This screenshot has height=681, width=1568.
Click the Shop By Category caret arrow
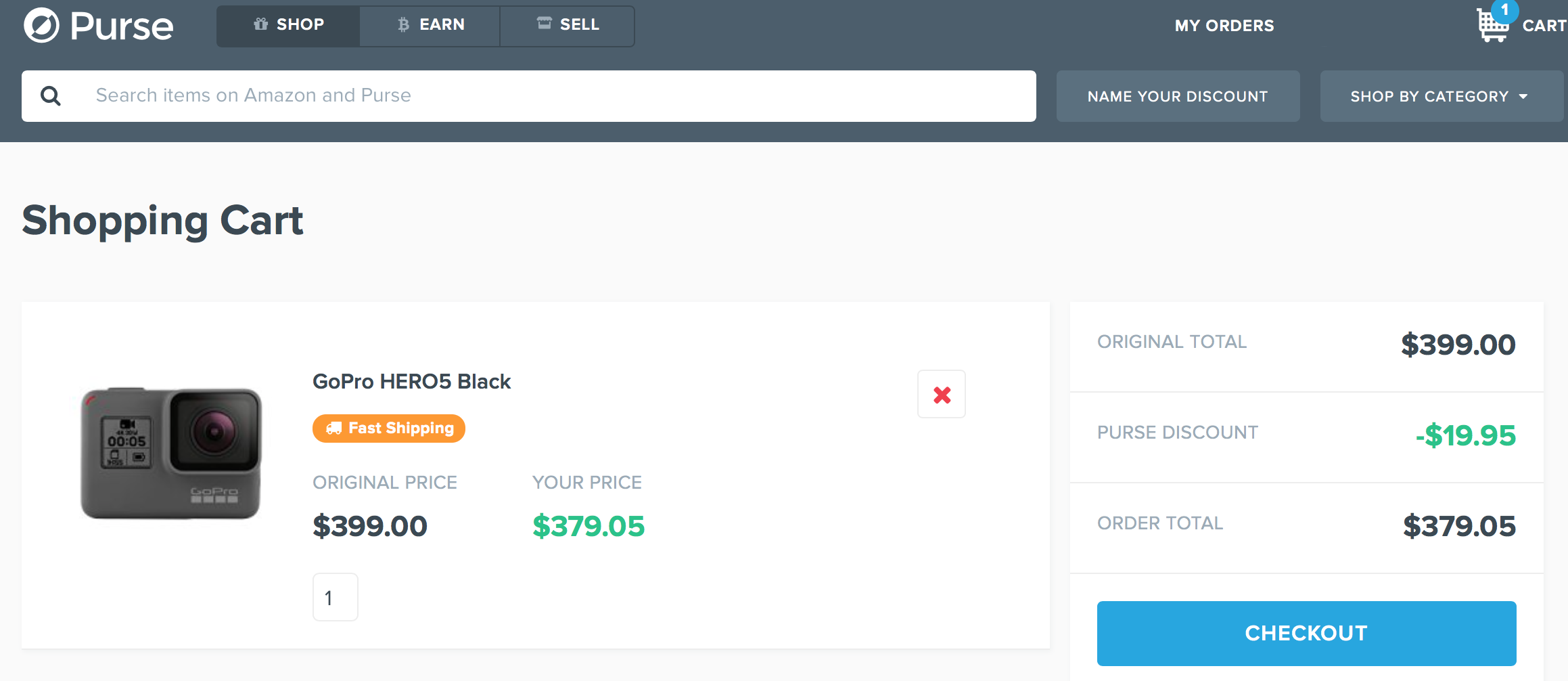1523,97
